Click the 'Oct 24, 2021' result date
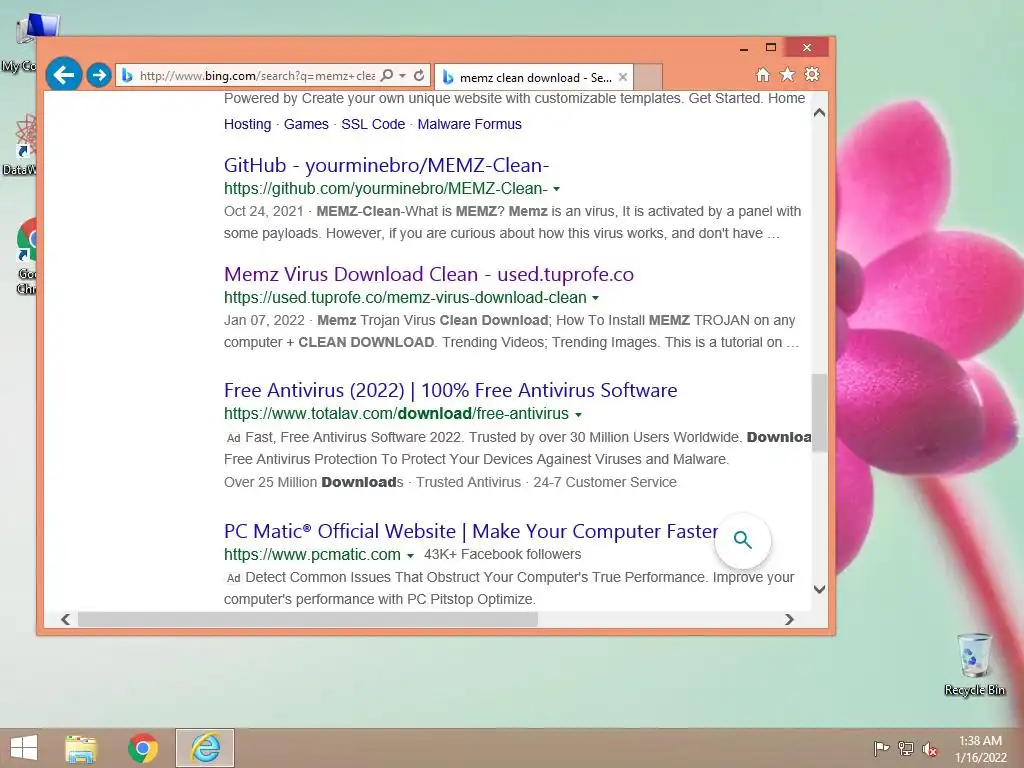The width and height of the screenshot is (1024, 768). tap(264, 212)
